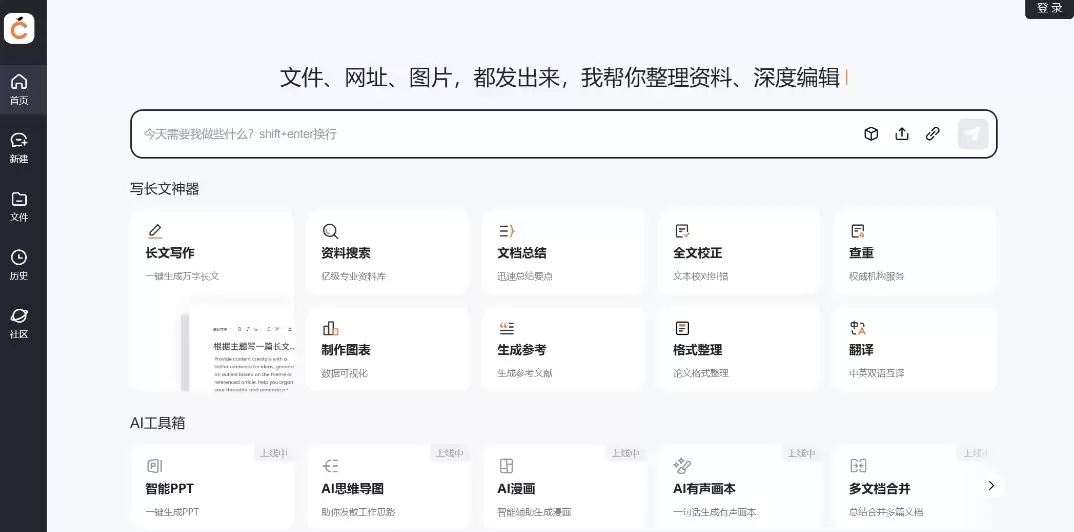Screen dimensions: 1074x532
Task: Click the upload file icon in the input box
Action: 902,134
